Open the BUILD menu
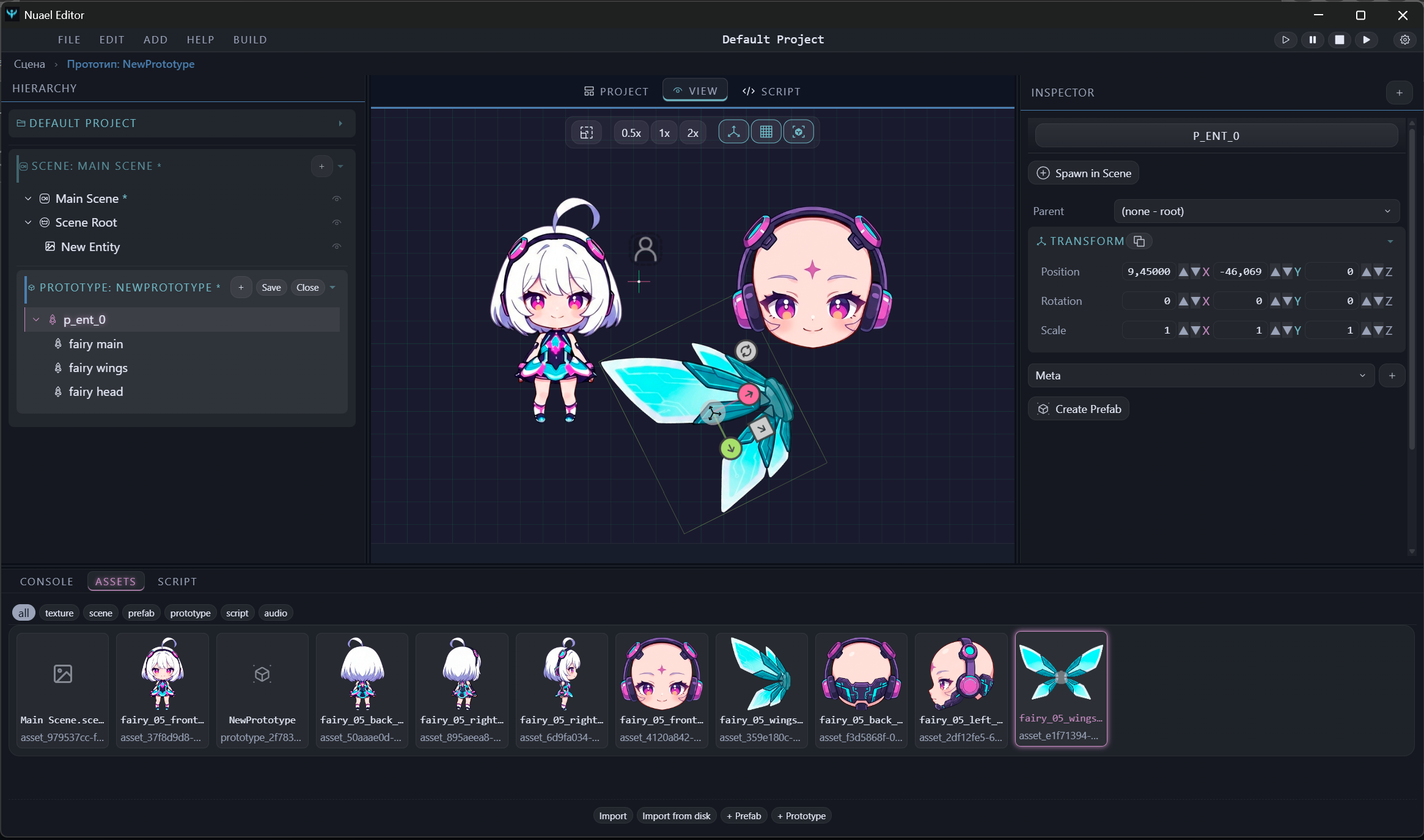This screenshot has width=1424, height=840. tap(250, 40)
